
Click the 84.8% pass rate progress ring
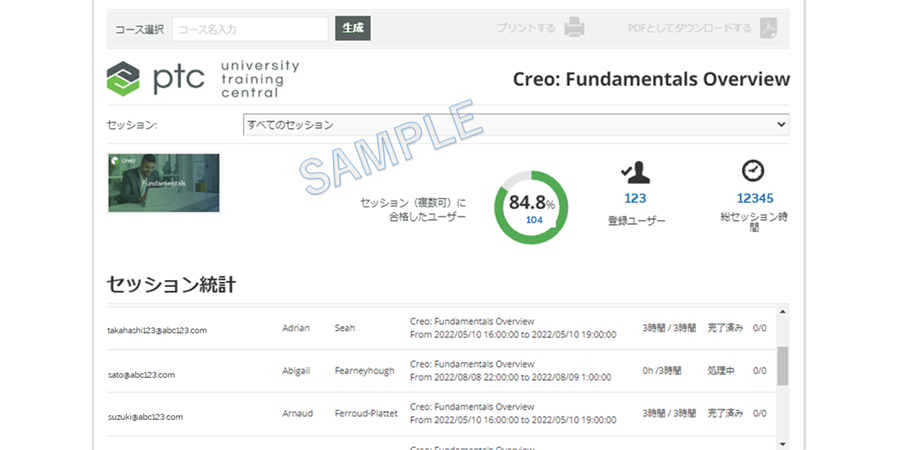pyautogui.click(x=533, y=208)
